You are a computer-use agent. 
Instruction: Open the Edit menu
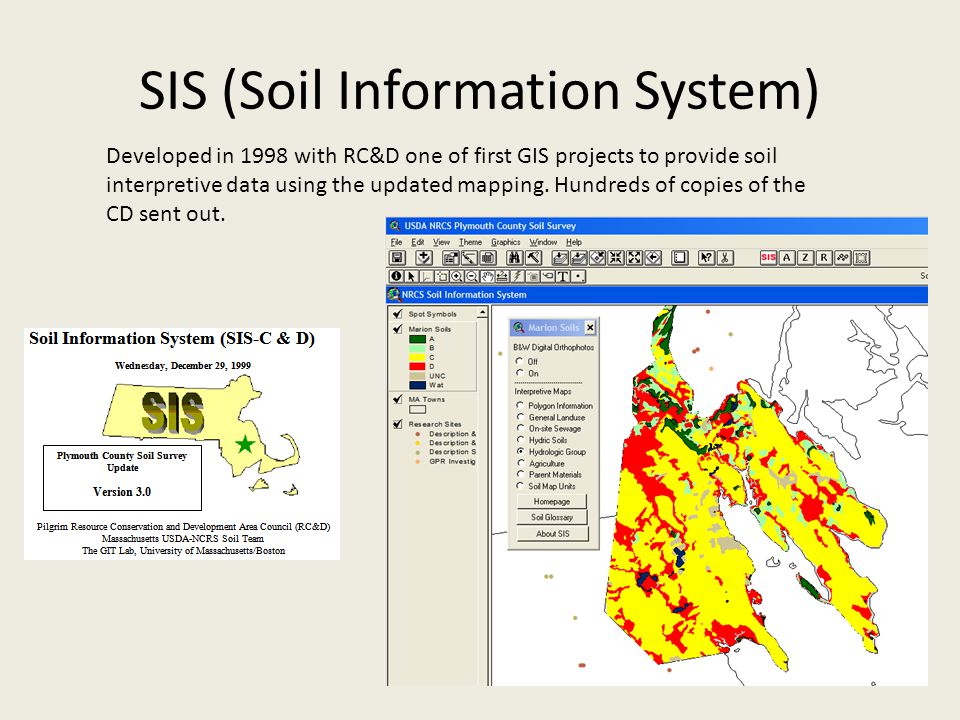click(x=418, y=242)
